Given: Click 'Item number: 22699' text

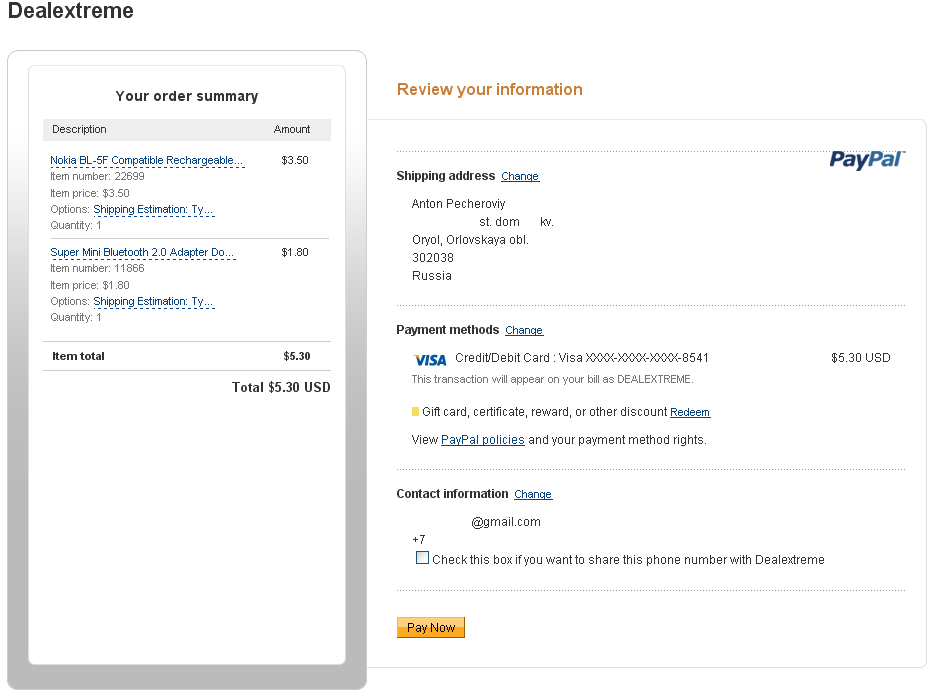Looking at the screenshot, I should click(97, 176).
